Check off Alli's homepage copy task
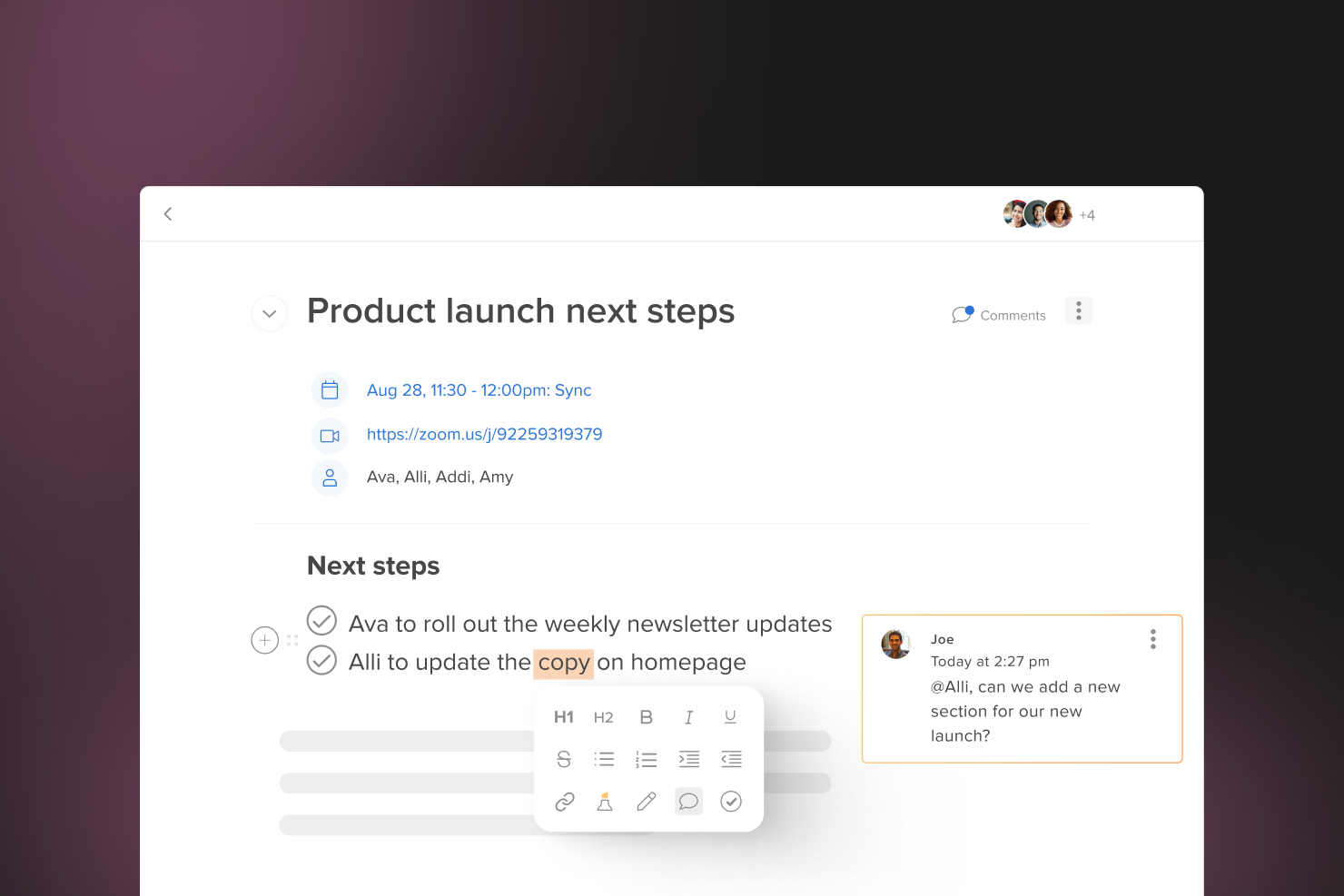The image size is (1344, 896). click(x=321, y=660)
